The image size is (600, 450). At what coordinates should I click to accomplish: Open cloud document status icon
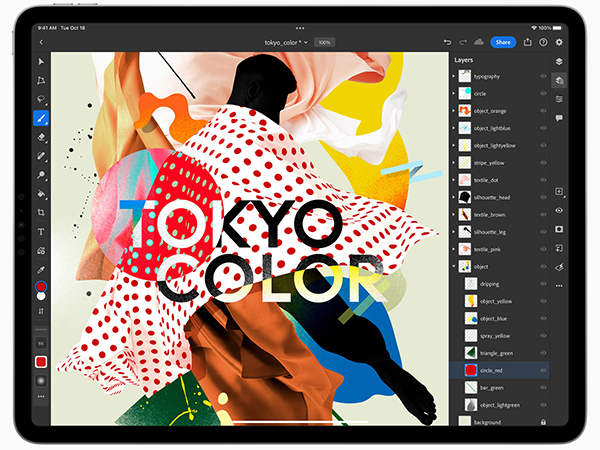(x=479, y=42)
